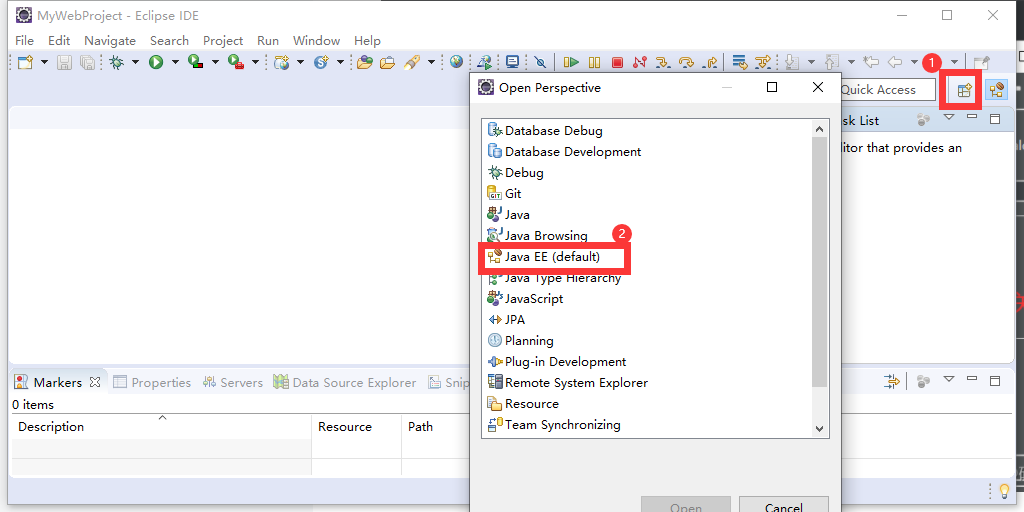Click the New wizard toolbar icon
This screenshot has width=1024, height=512.
[x=25, y=62]
